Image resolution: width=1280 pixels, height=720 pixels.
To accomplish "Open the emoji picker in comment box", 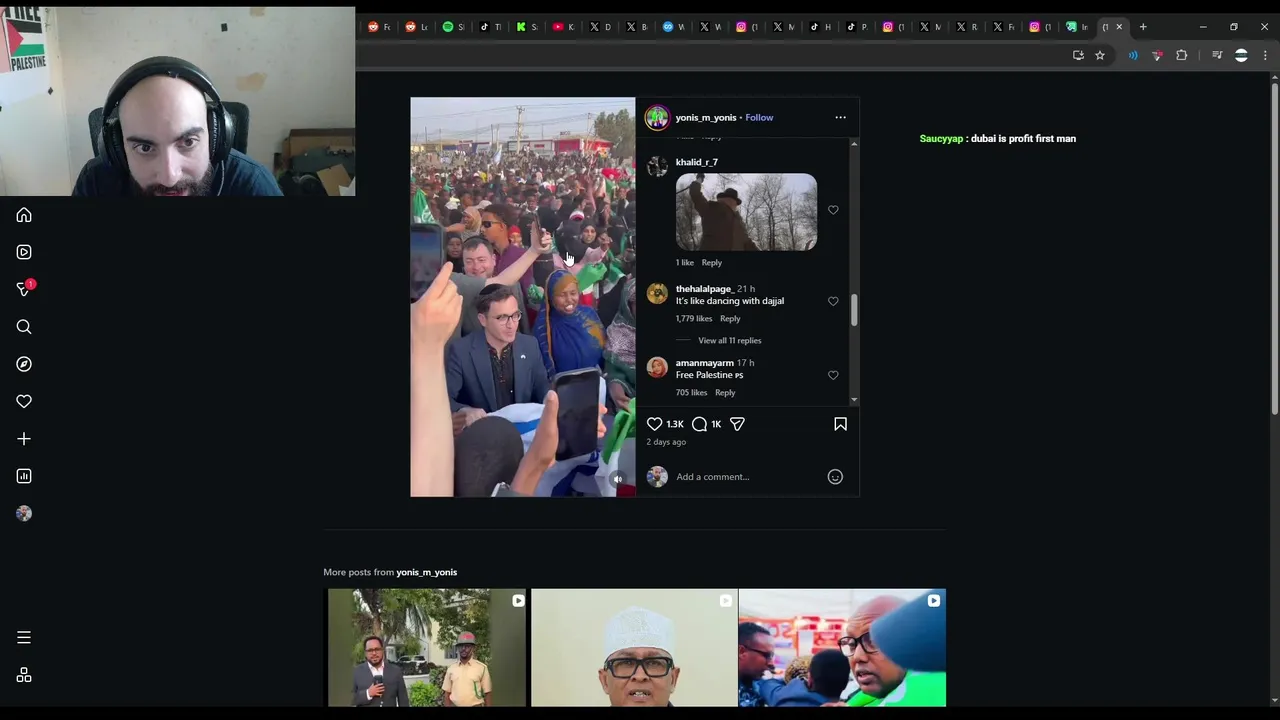I will 835,477.
